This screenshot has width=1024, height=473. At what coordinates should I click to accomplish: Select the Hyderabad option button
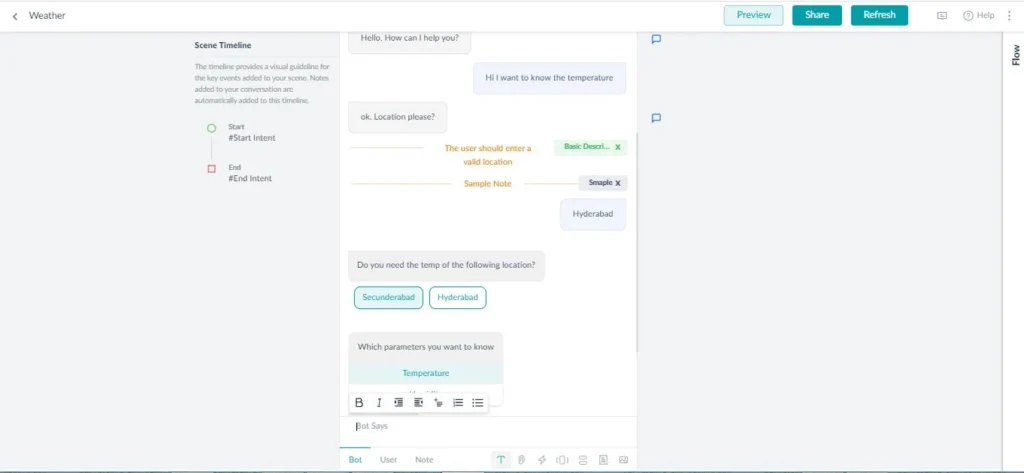coord(458,297)
